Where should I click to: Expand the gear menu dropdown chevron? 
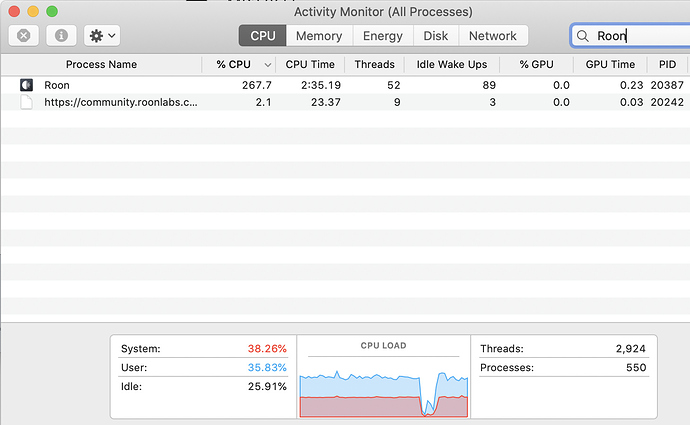(112, 36)
